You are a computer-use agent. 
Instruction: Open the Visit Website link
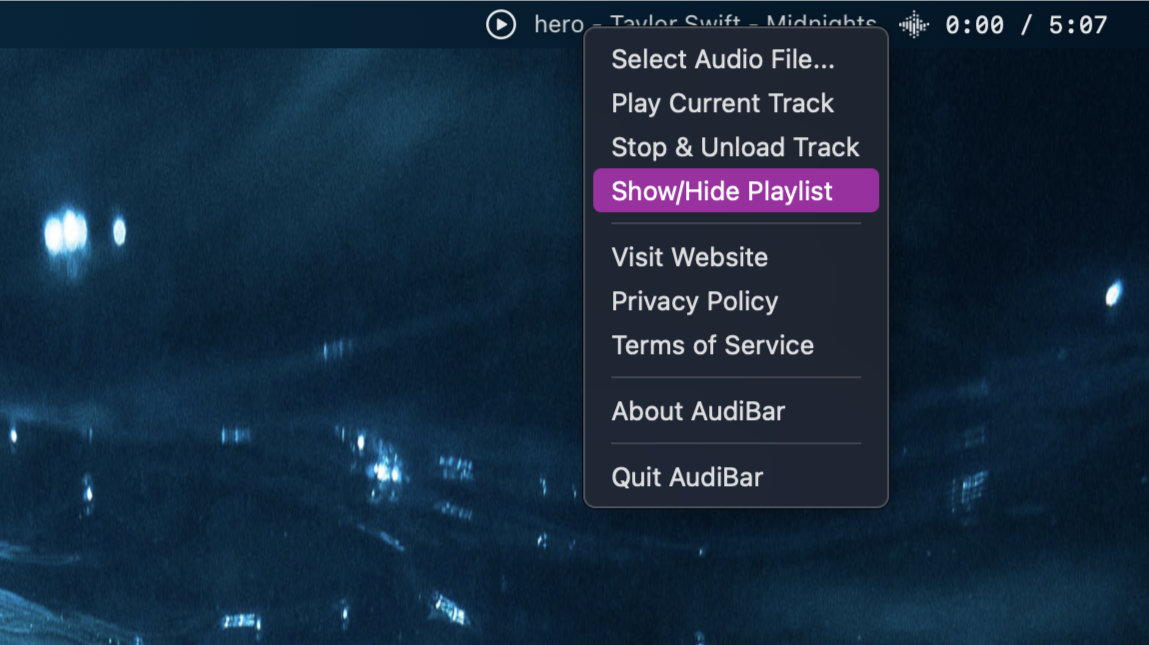point(689,257)
